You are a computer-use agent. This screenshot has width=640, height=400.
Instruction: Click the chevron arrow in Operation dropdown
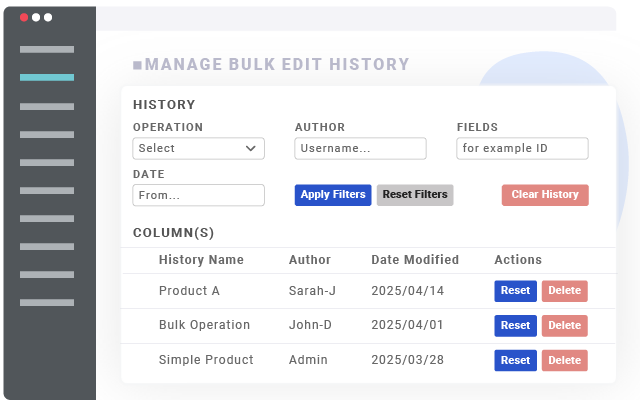[251, 148]
